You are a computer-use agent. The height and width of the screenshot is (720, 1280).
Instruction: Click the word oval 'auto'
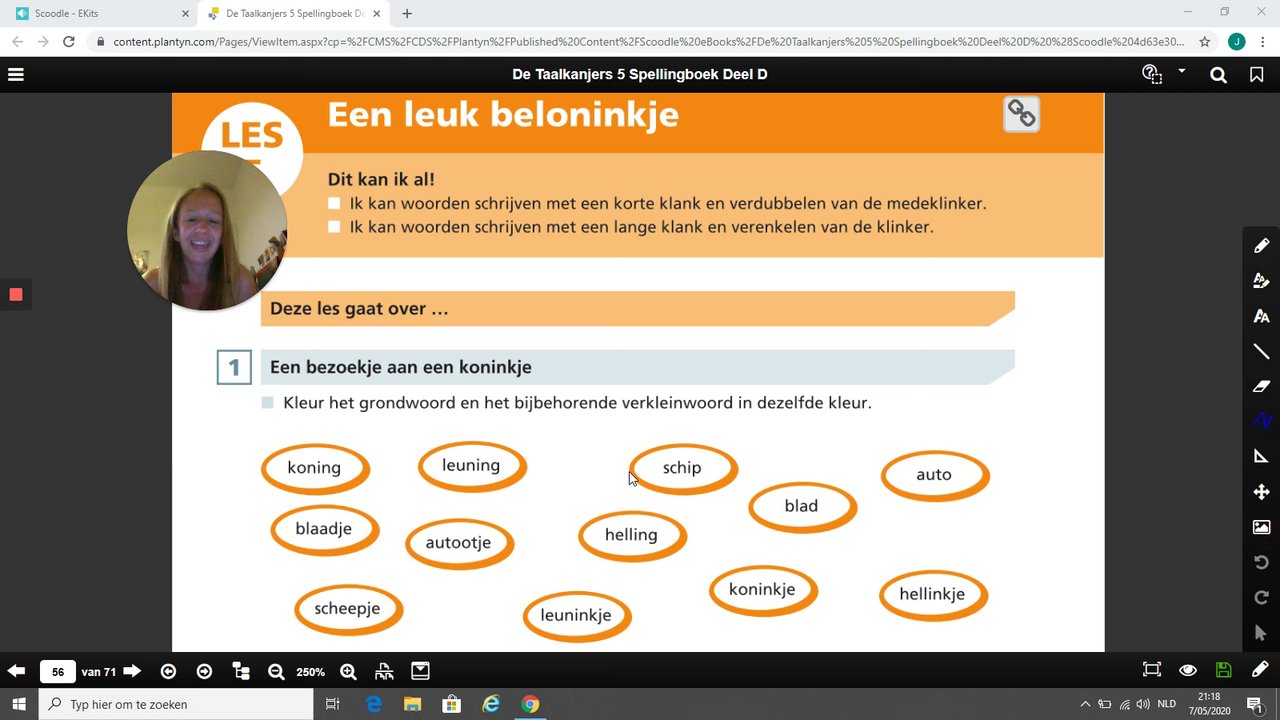[935, 475]
